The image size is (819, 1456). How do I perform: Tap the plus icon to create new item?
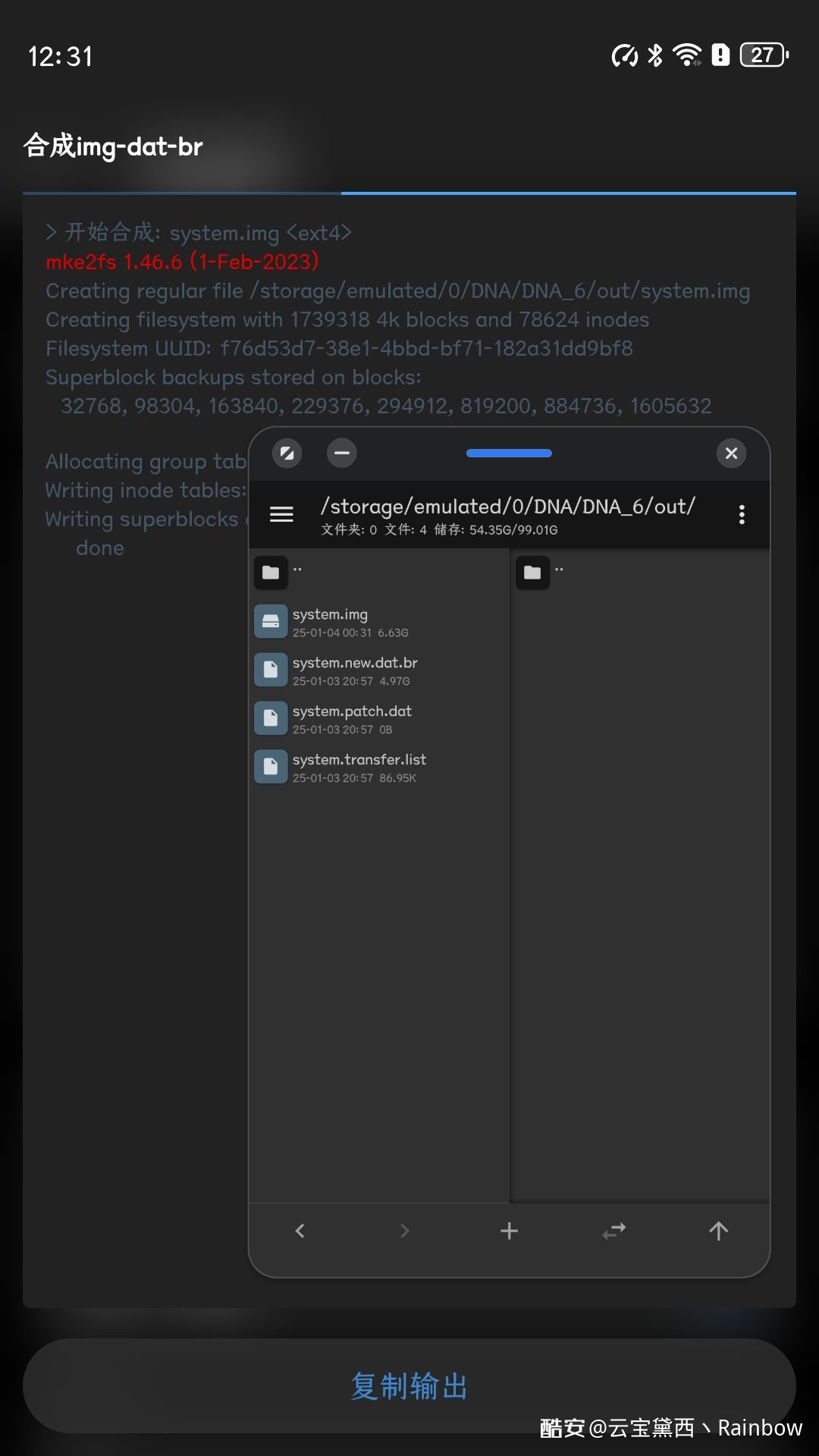click(x=510, y=1231)
